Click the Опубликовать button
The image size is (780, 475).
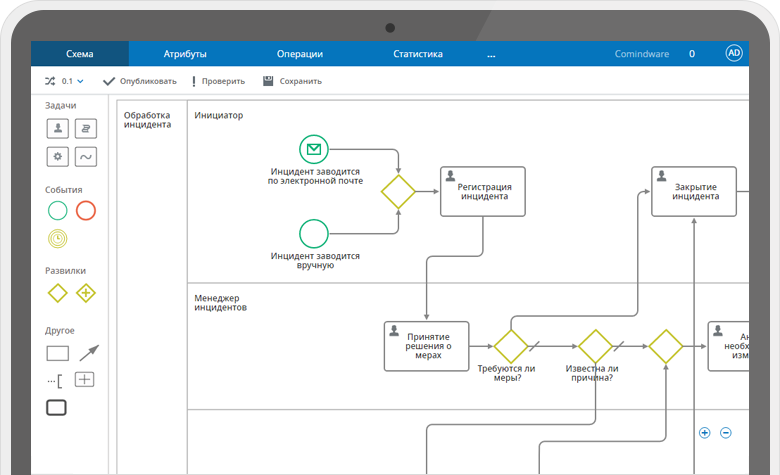[x=140, y=81]
